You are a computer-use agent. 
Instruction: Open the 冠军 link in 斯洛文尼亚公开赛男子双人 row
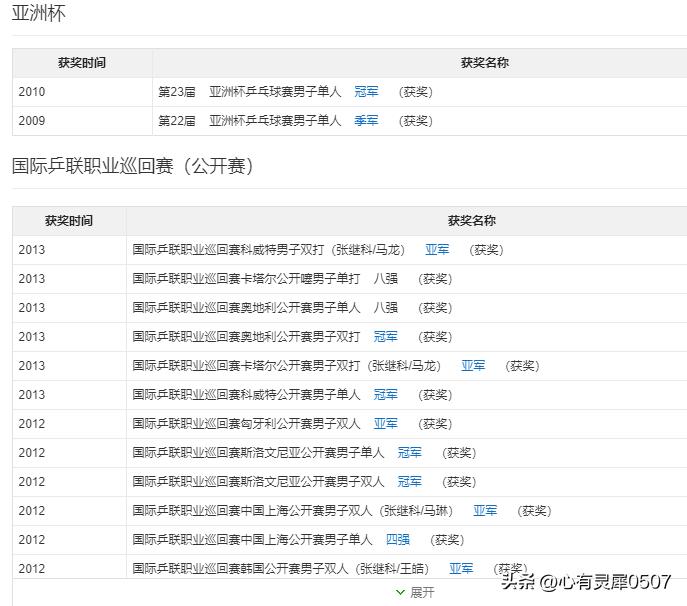[x=410, y=481]
